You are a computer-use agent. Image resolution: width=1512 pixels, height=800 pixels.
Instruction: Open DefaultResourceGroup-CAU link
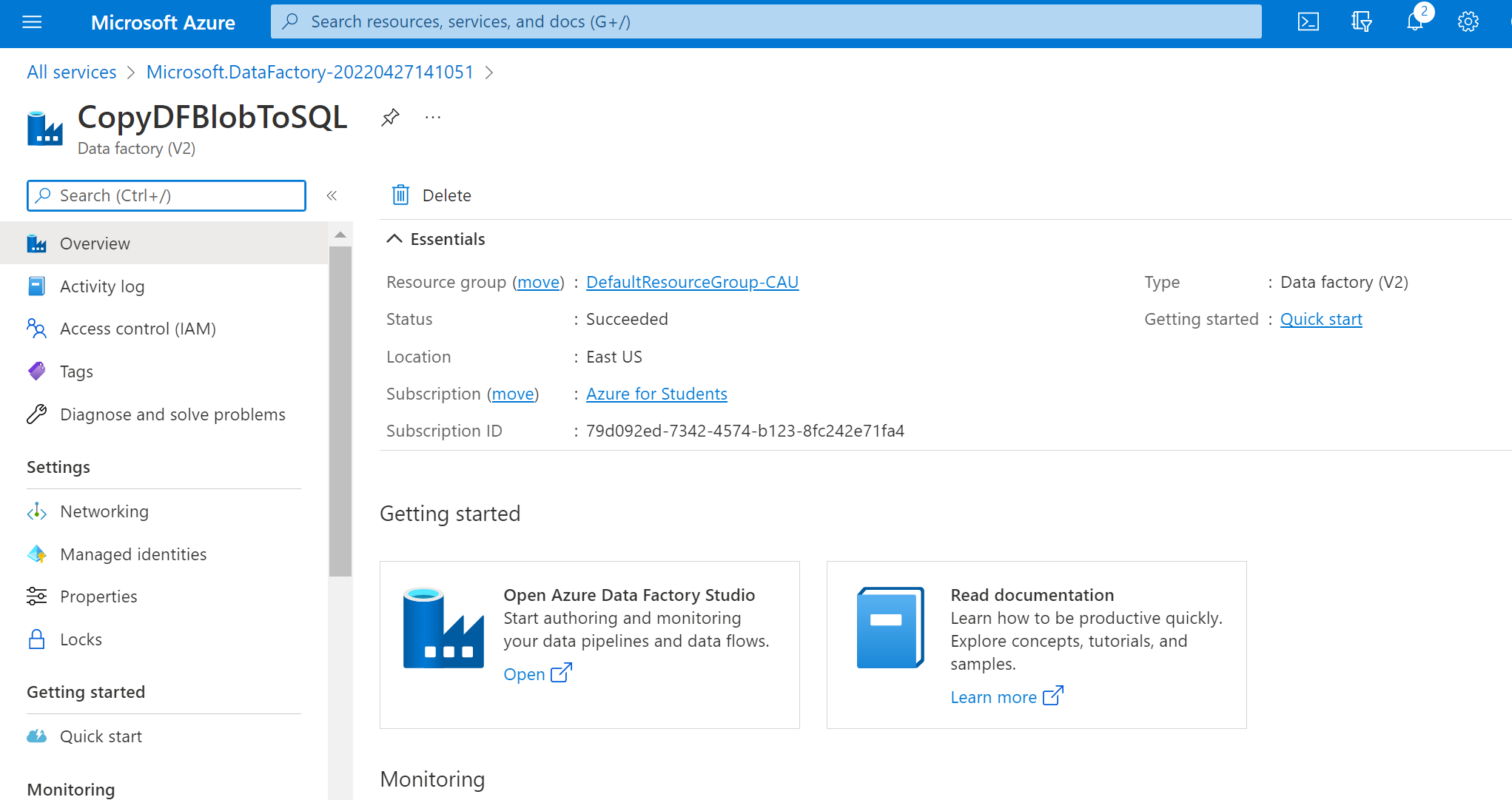coord(692,282)
